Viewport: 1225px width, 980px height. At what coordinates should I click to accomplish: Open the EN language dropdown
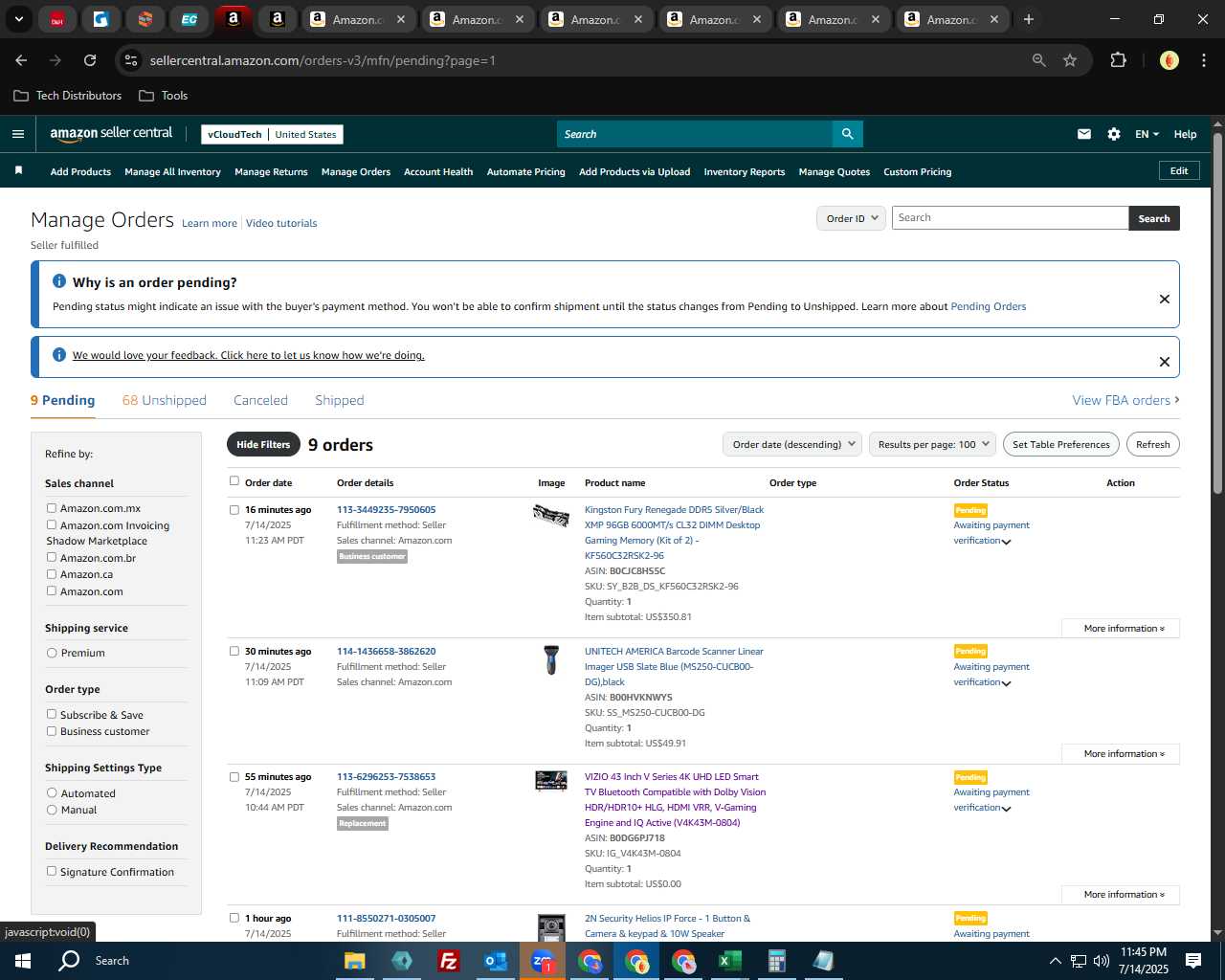(1147, 134)
